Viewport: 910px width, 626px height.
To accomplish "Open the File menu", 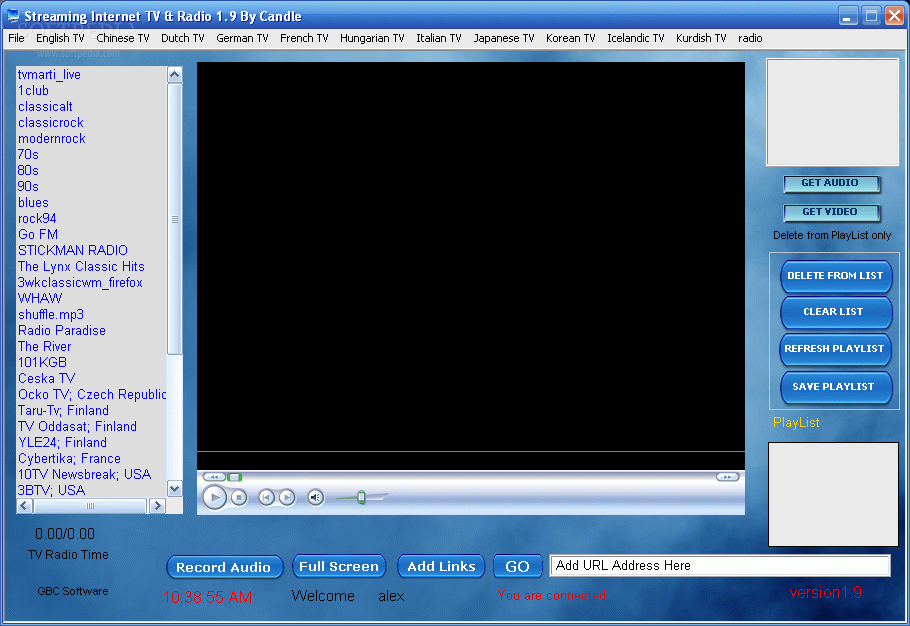I will click(x=16, y=38).
